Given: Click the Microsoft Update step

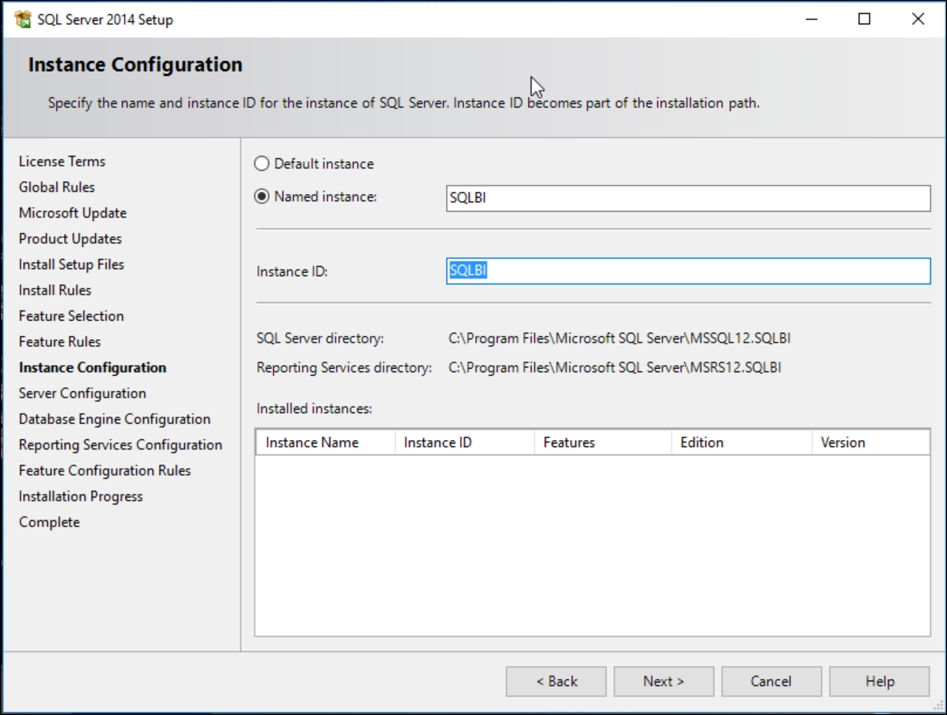Looking at the screenshot, I should click(72, 213).
